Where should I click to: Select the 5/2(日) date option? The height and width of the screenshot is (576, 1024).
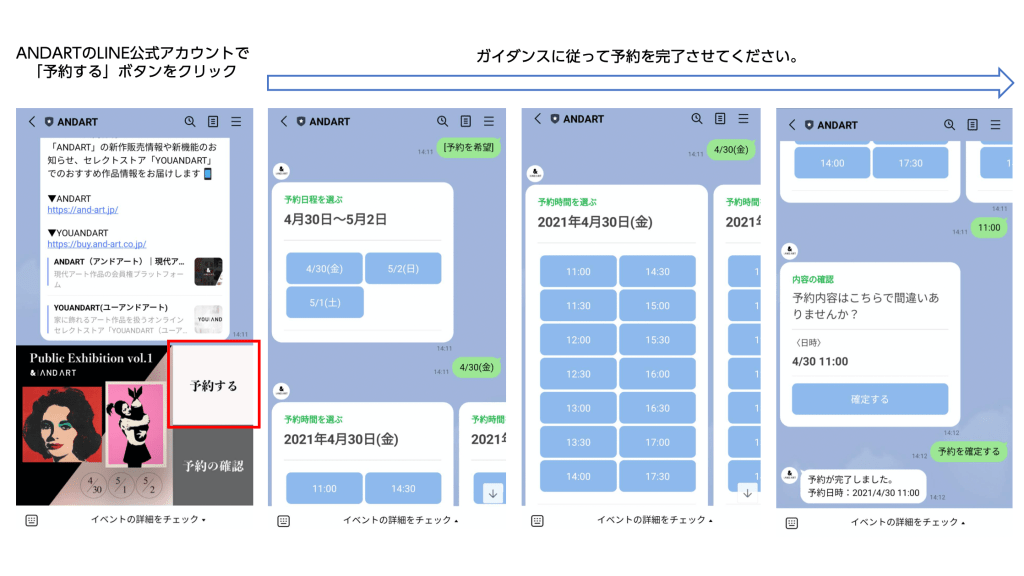click(402, 268)
